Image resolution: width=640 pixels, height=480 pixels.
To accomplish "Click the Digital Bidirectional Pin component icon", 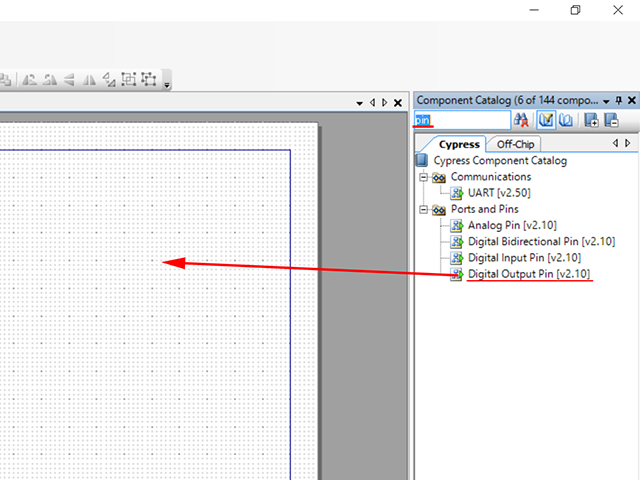I will pyautogui.click(x=457, y=242).
